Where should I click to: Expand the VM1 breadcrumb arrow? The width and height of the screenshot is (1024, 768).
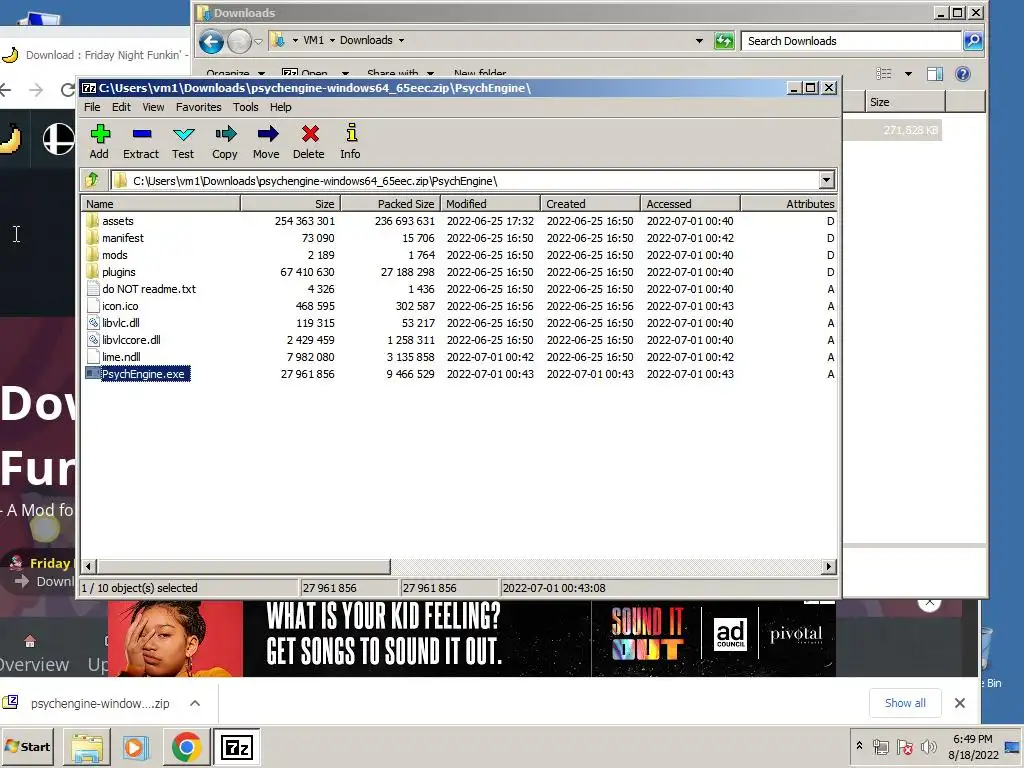point(332,40)
